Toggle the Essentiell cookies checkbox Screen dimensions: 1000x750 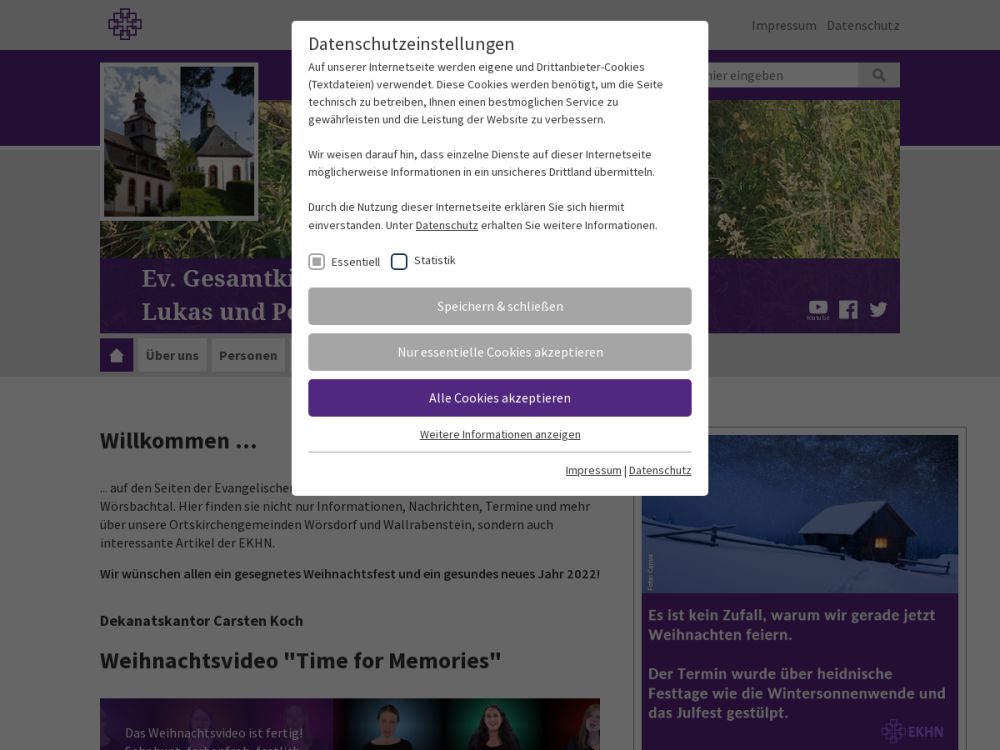(316, 262)
